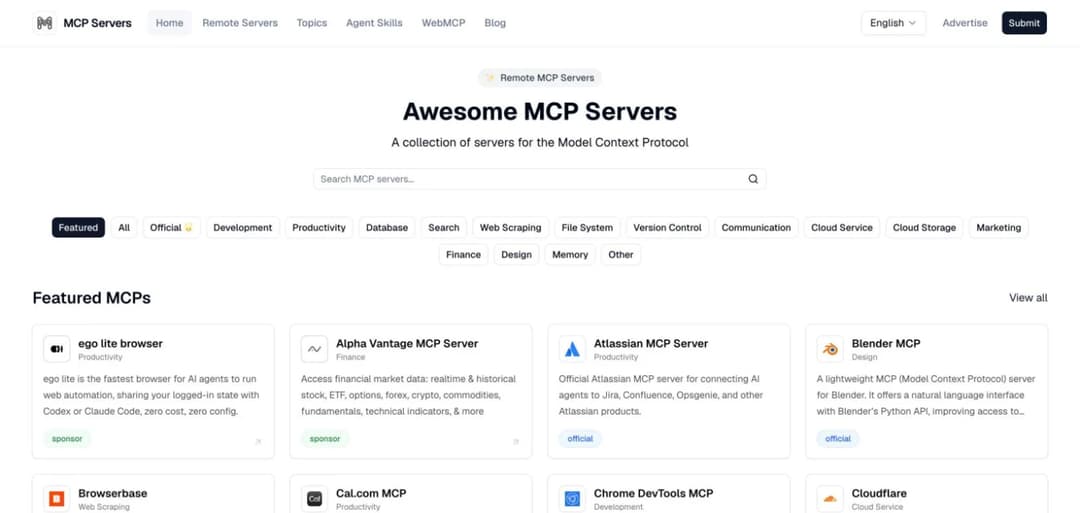Viewport: 1080px width, 513px height.
Task: Filter by Other category
Action: point(621,255)
